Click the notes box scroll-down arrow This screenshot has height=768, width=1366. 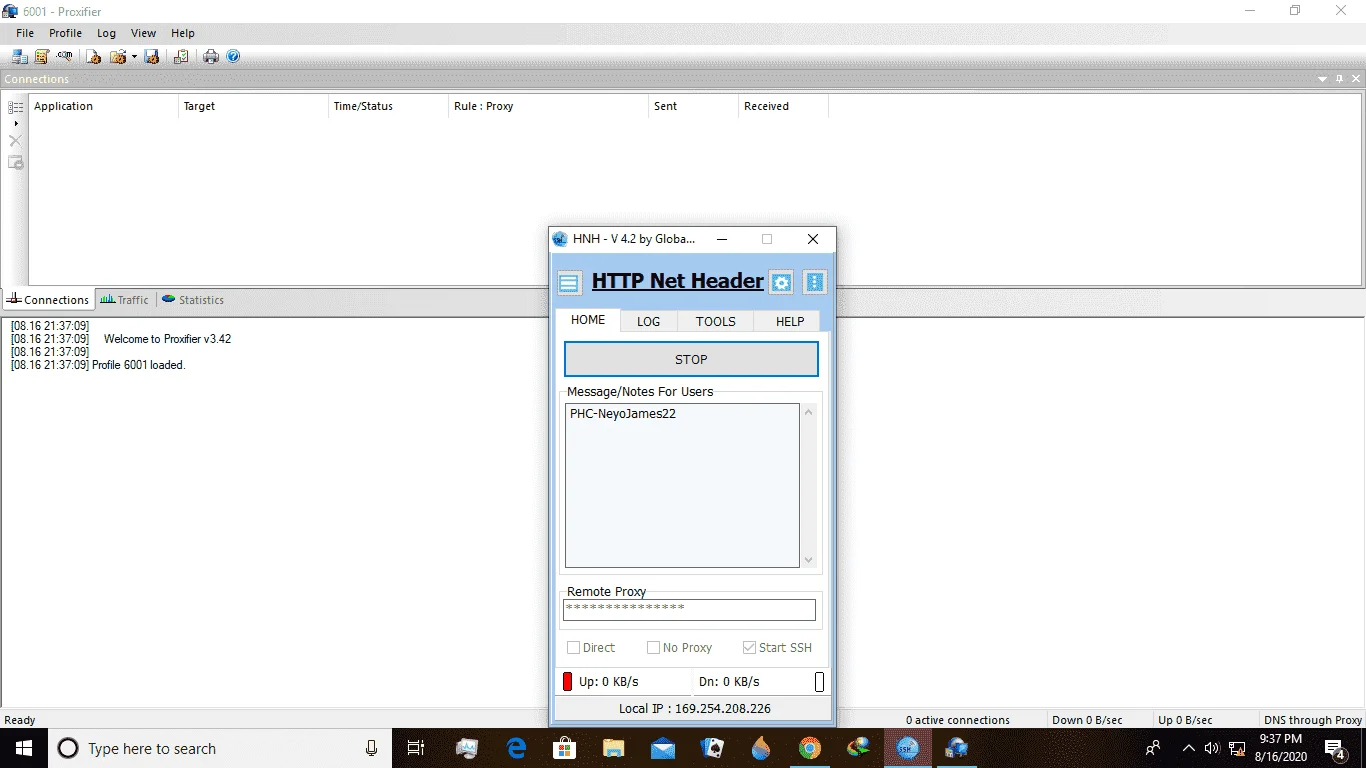pyautogui.click(x=809, y=560)
